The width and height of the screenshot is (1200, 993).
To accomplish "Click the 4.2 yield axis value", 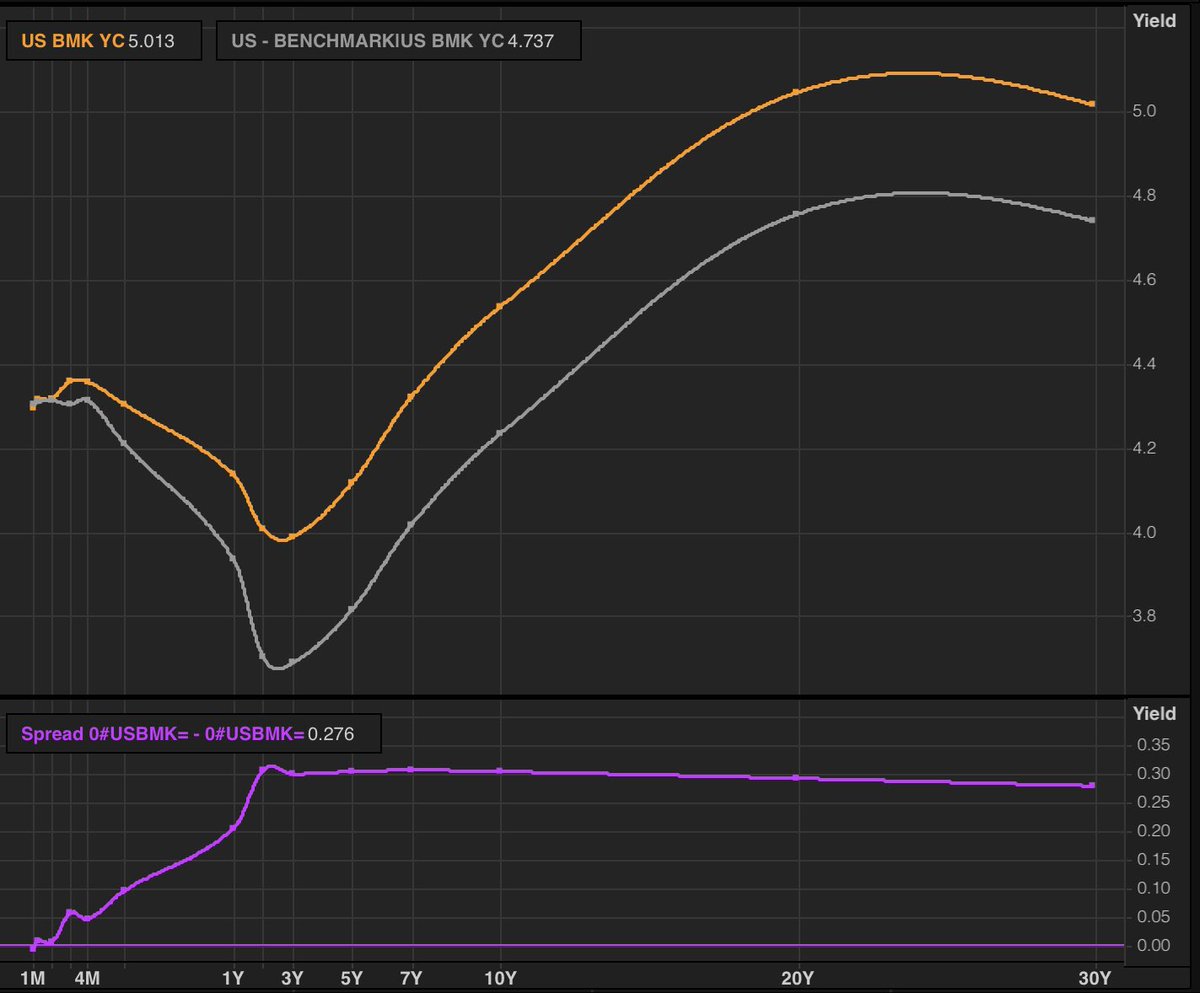I will (1145, 448).
